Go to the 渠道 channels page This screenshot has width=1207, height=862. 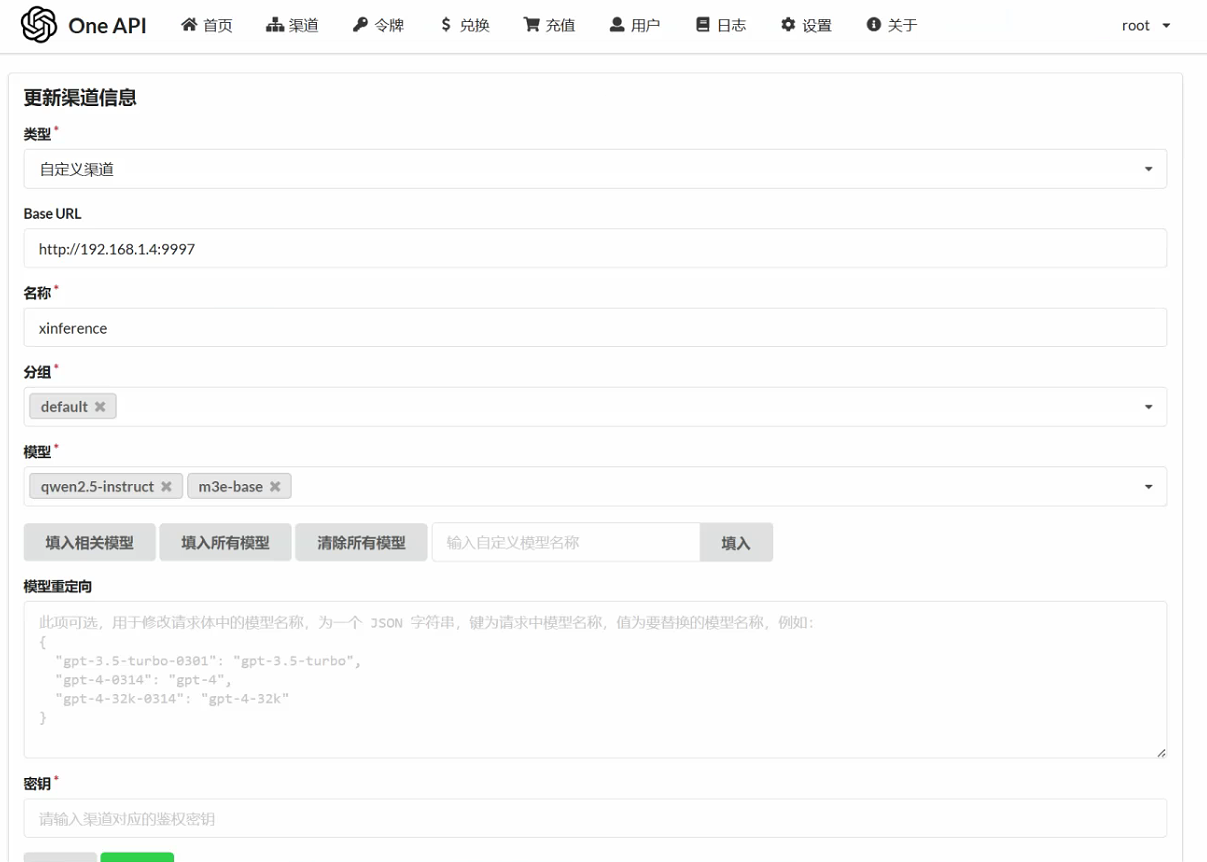292,25
